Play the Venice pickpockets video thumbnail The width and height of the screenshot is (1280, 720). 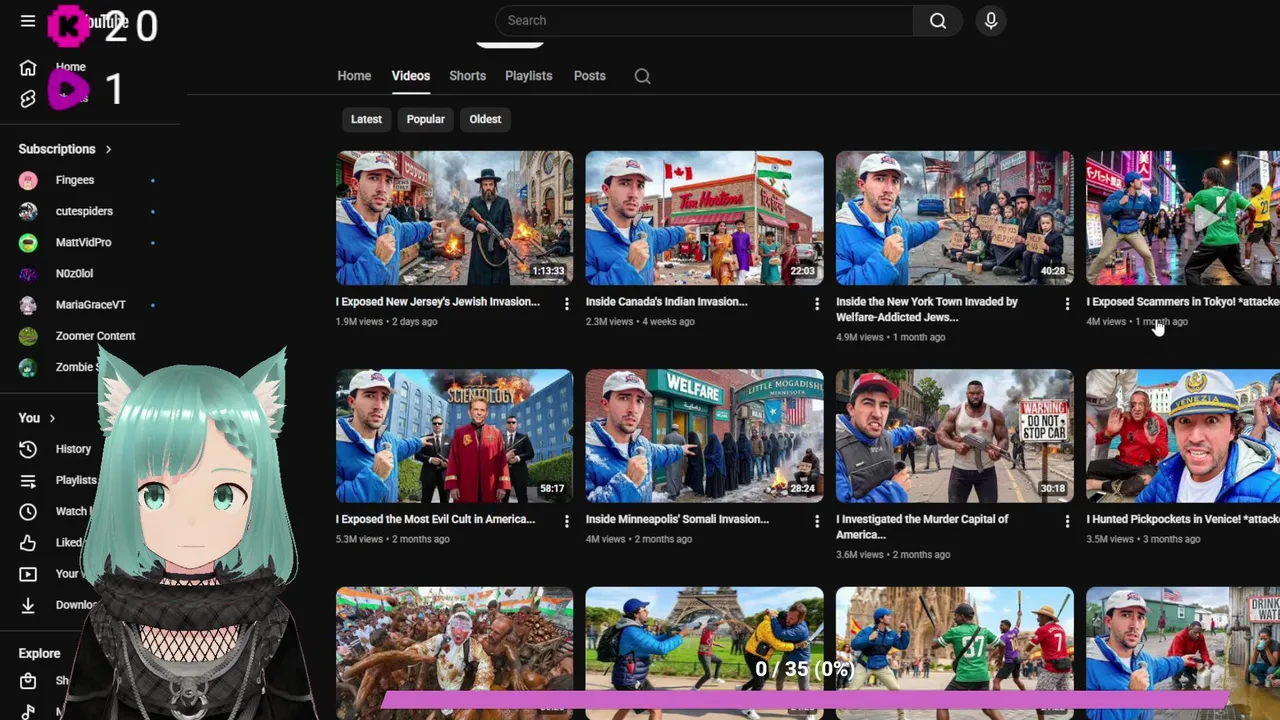click(x=1183, y=436)
